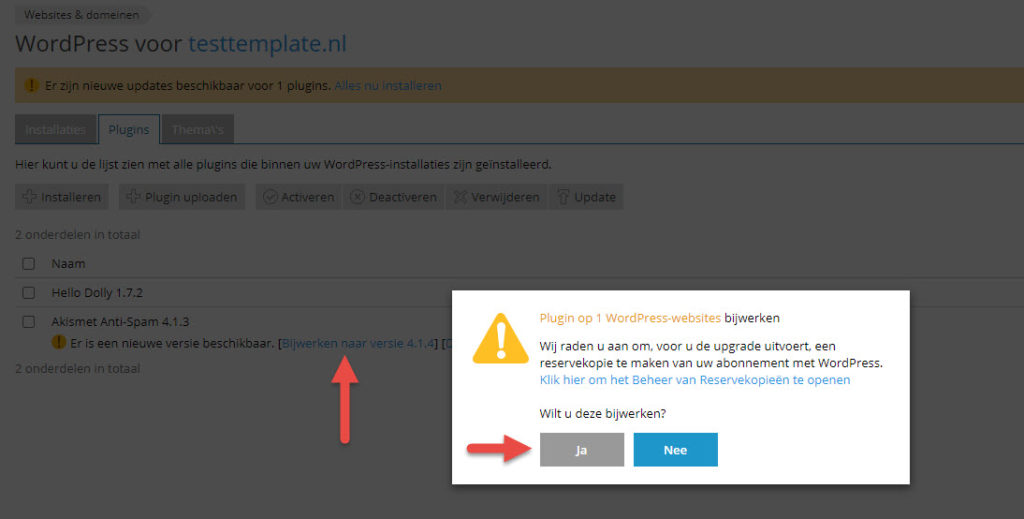
Task: Click 'Plugin op 1 WordPress-websites' dialog title
Action: (630, 318)
